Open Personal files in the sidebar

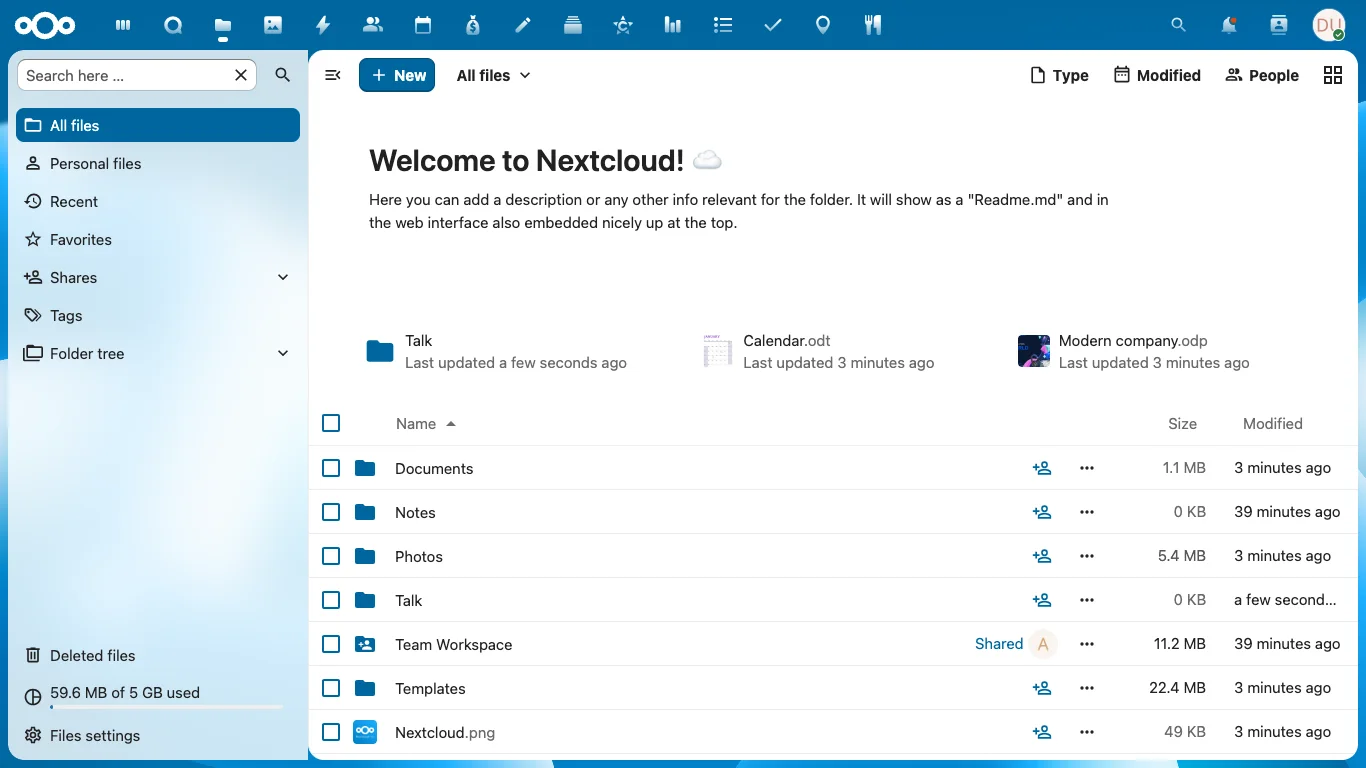tap(158, 163)
